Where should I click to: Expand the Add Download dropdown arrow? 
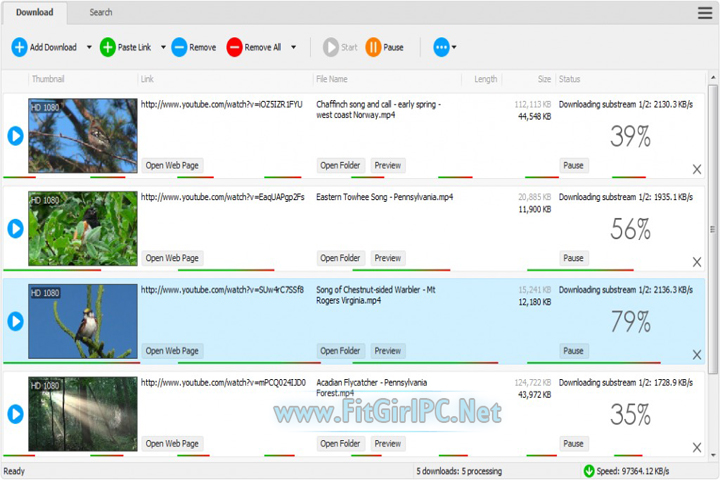pos(89,47)
